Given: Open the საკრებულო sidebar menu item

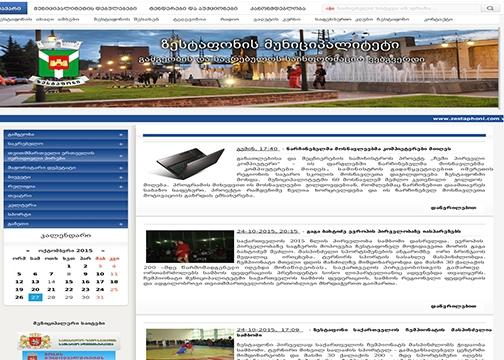Looking at the screenshot, I should click(66, 144).
